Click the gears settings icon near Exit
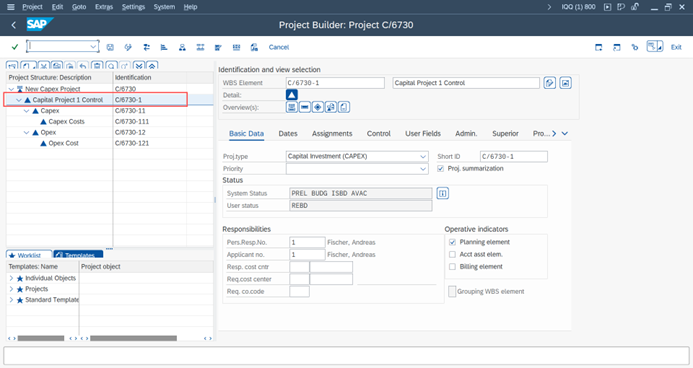 tap(635, 47)
